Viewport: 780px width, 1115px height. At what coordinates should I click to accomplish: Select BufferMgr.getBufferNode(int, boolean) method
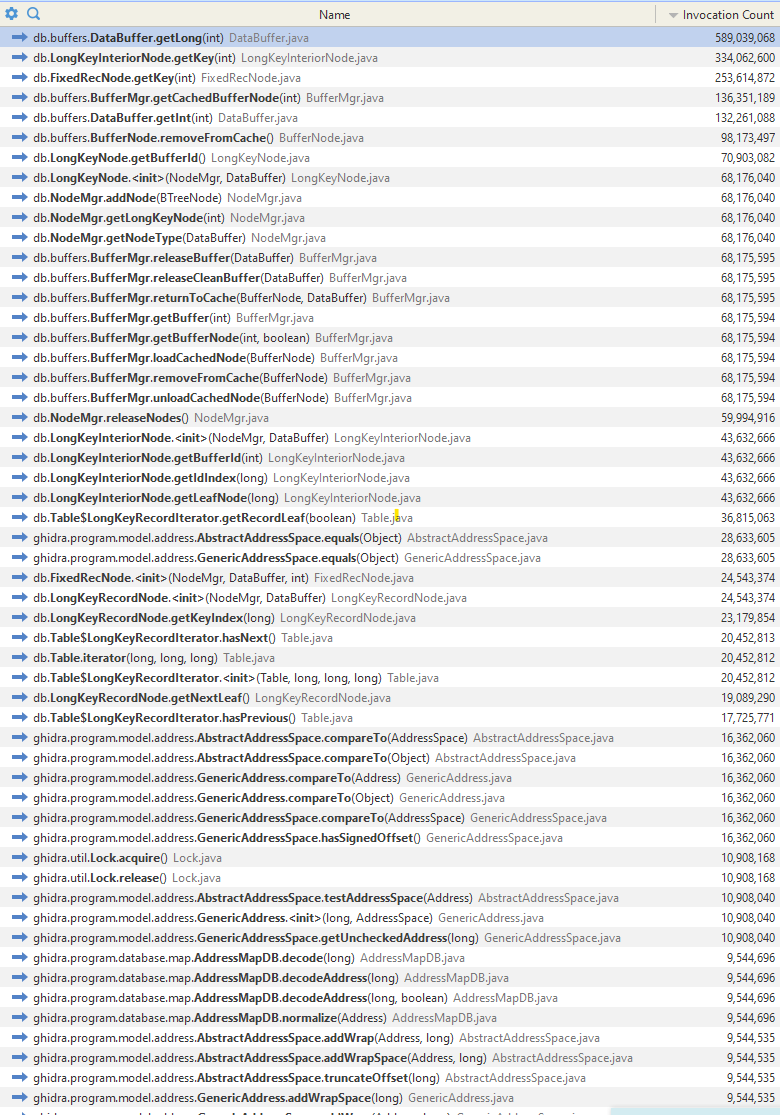point(171,338)
